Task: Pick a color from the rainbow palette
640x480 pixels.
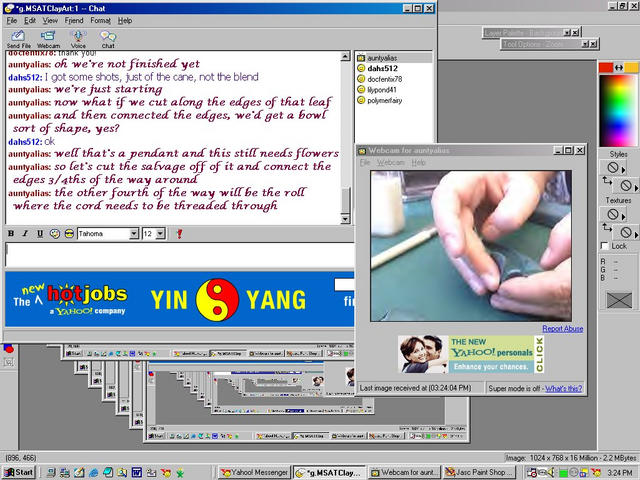Action: (x=618, y=110)
